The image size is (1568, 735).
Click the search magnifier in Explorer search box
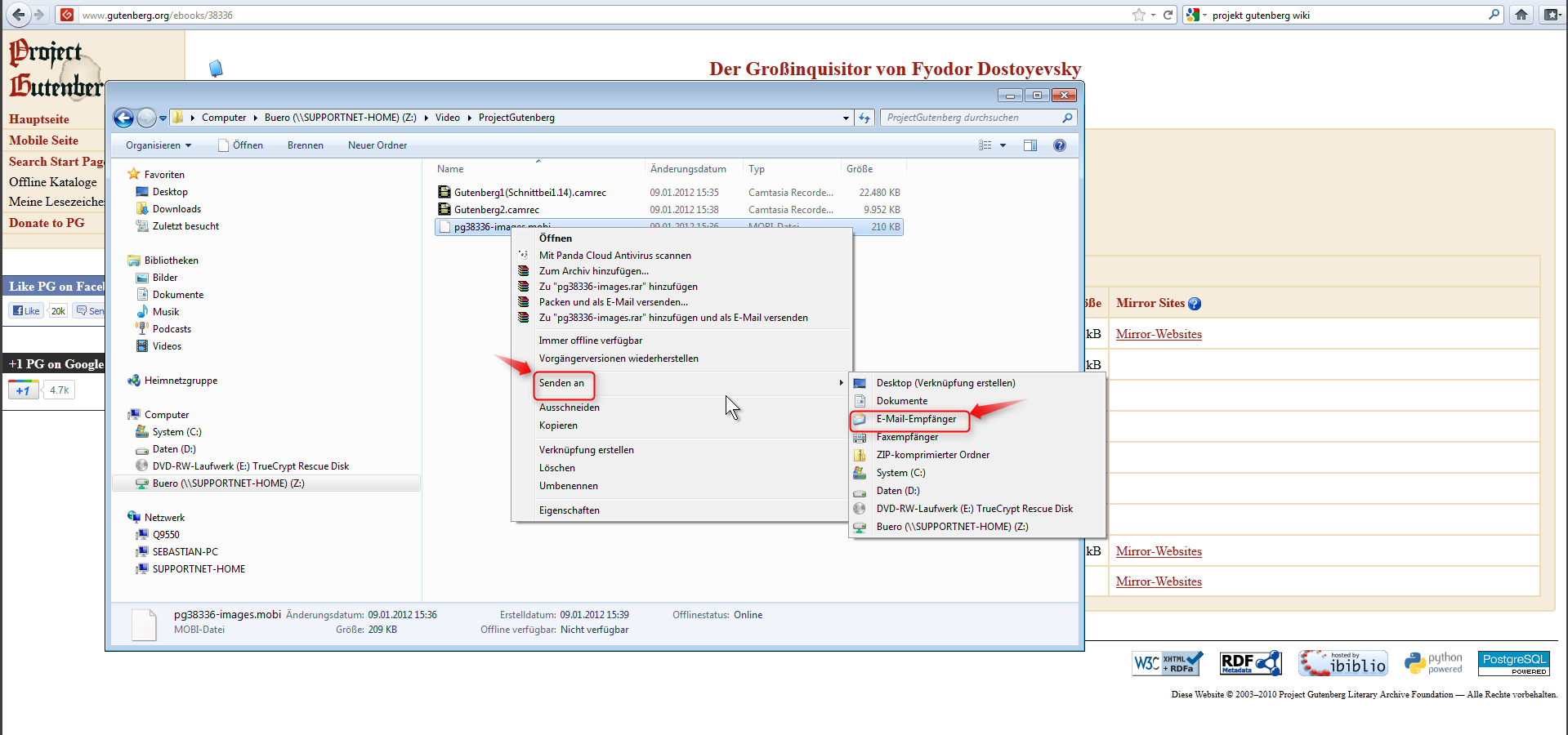(1067, 118)
